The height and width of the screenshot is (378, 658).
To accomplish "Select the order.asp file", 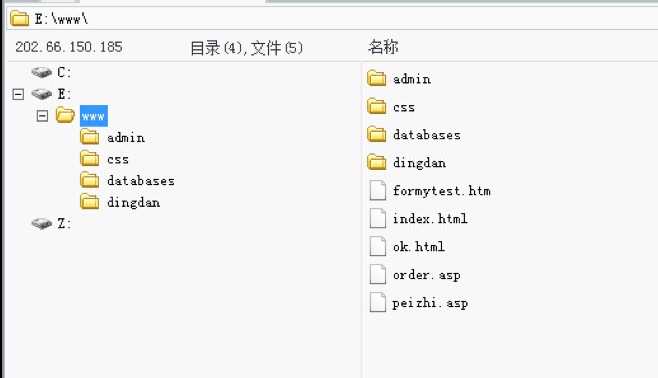I will click(x=426, y=275).
